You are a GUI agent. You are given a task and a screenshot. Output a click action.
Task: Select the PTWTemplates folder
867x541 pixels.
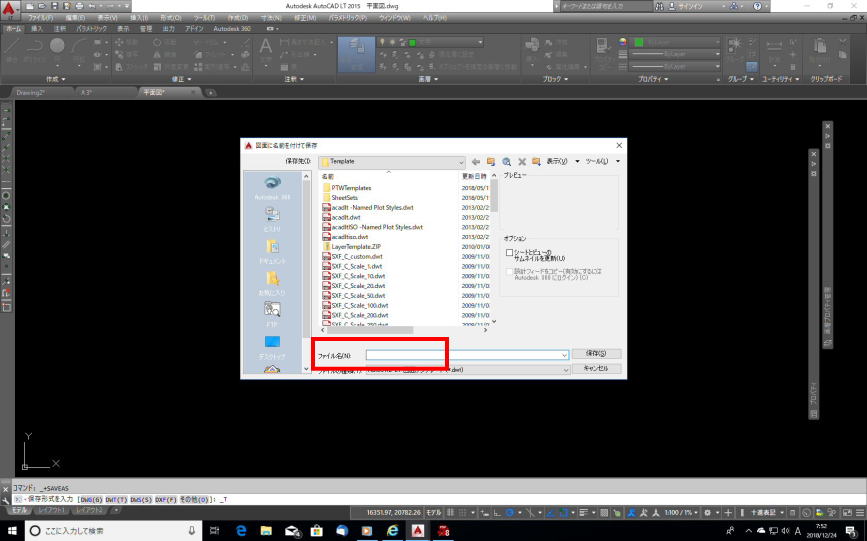[352, 188]
